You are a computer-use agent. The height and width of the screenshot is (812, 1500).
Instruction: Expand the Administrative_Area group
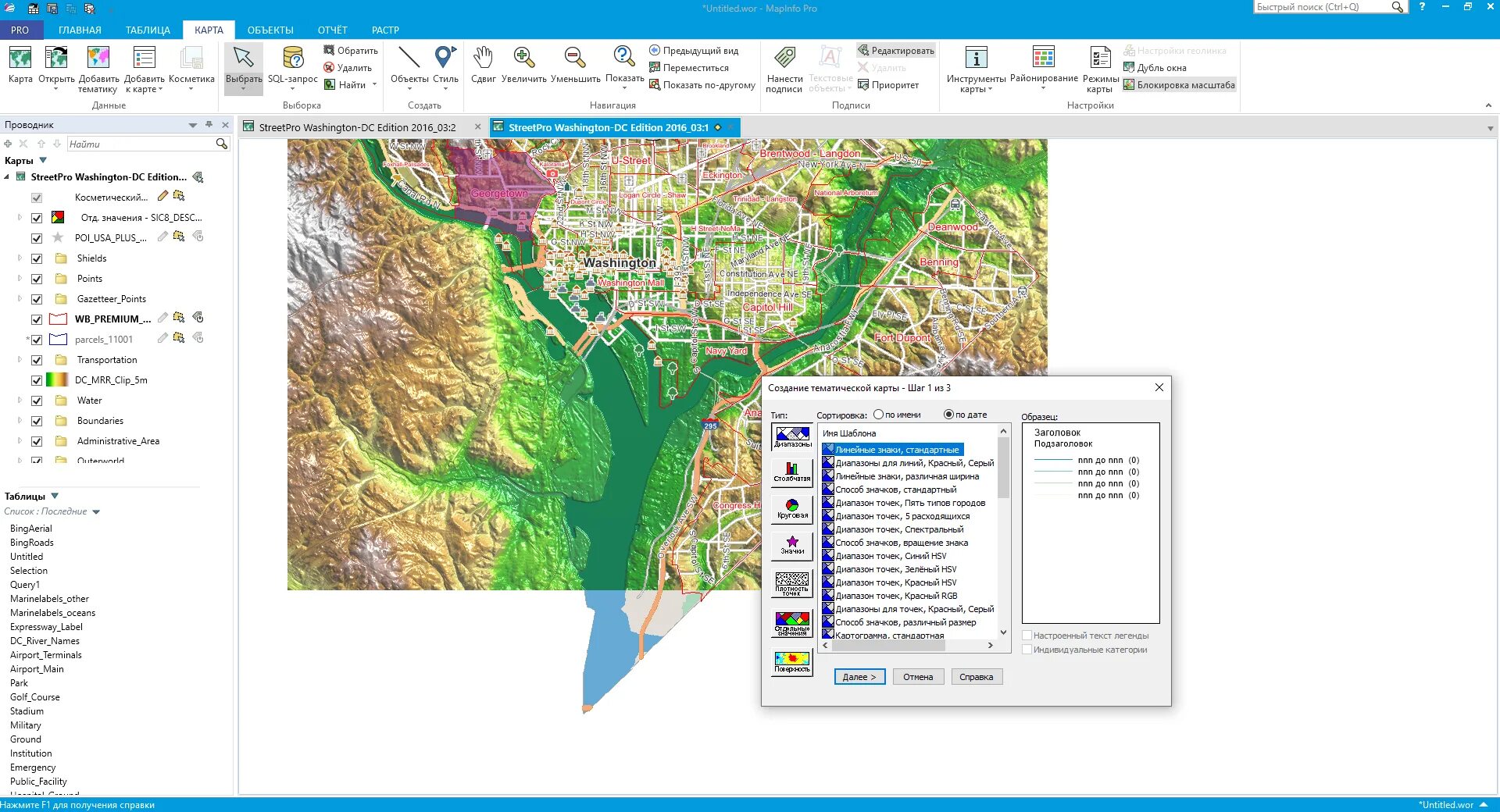20,440
